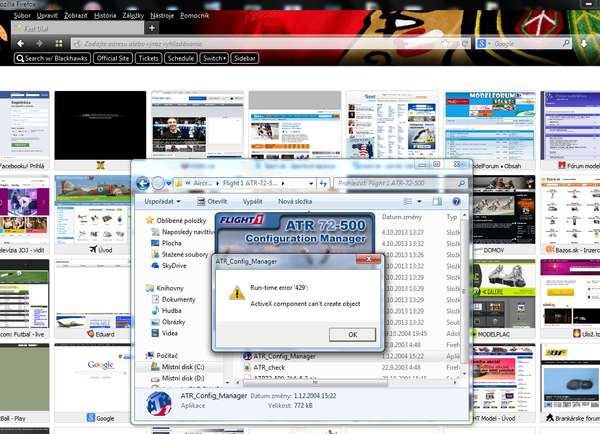Open the Google thumbnail tile
The height and width of the screenshot is (434, 600).
click(x=100, y=382)
